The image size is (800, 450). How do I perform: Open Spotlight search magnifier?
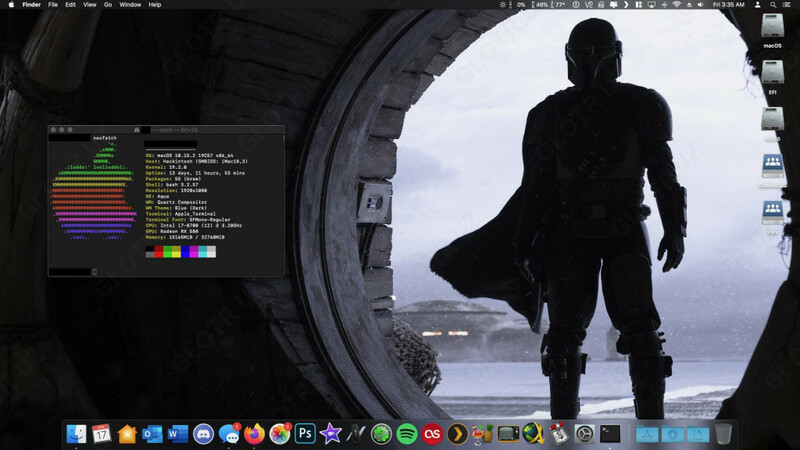click(x=773, y=5)
